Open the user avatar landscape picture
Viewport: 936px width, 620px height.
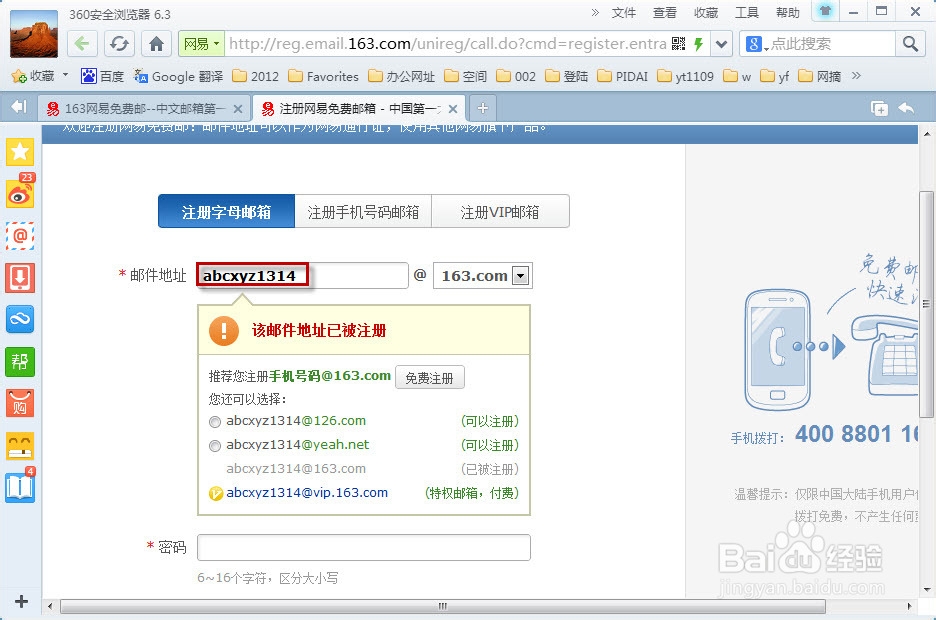34,34
